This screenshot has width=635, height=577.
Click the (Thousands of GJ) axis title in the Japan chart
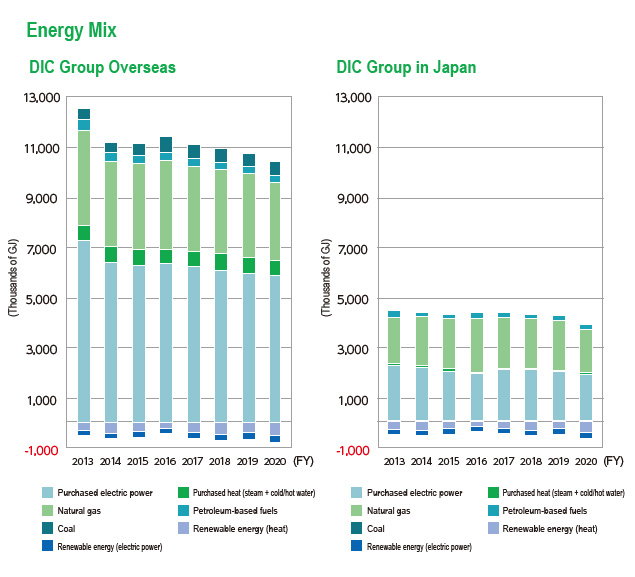[326, 277]
